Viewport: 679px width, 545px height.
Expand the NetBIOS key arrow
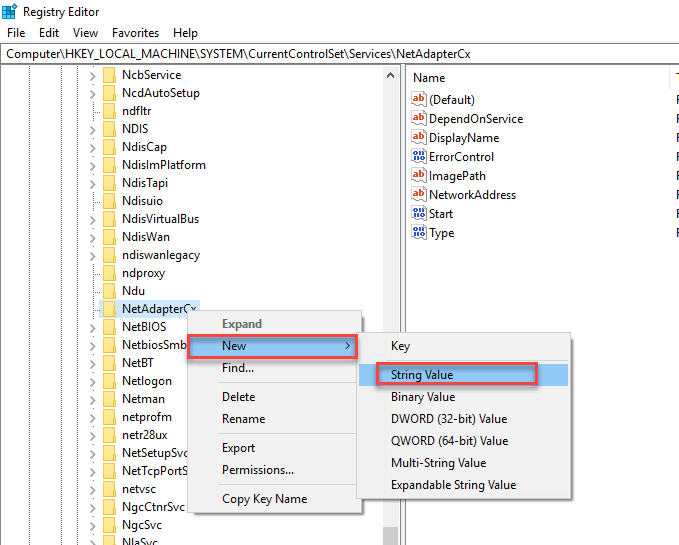[93, 327]
